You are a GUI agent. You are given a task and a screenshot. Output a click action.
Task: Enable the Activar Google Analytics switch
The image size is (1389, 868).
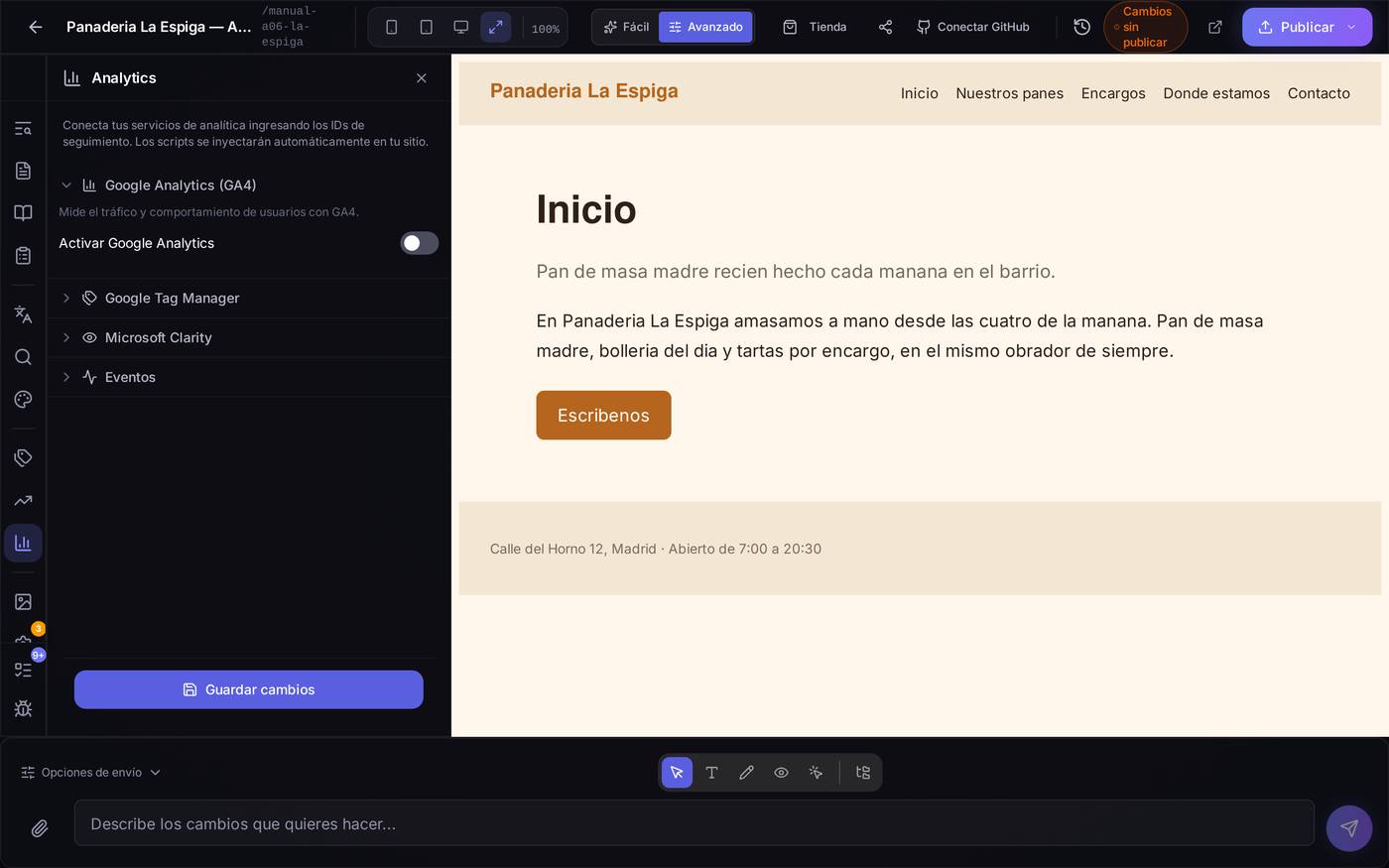pos(419,243)
